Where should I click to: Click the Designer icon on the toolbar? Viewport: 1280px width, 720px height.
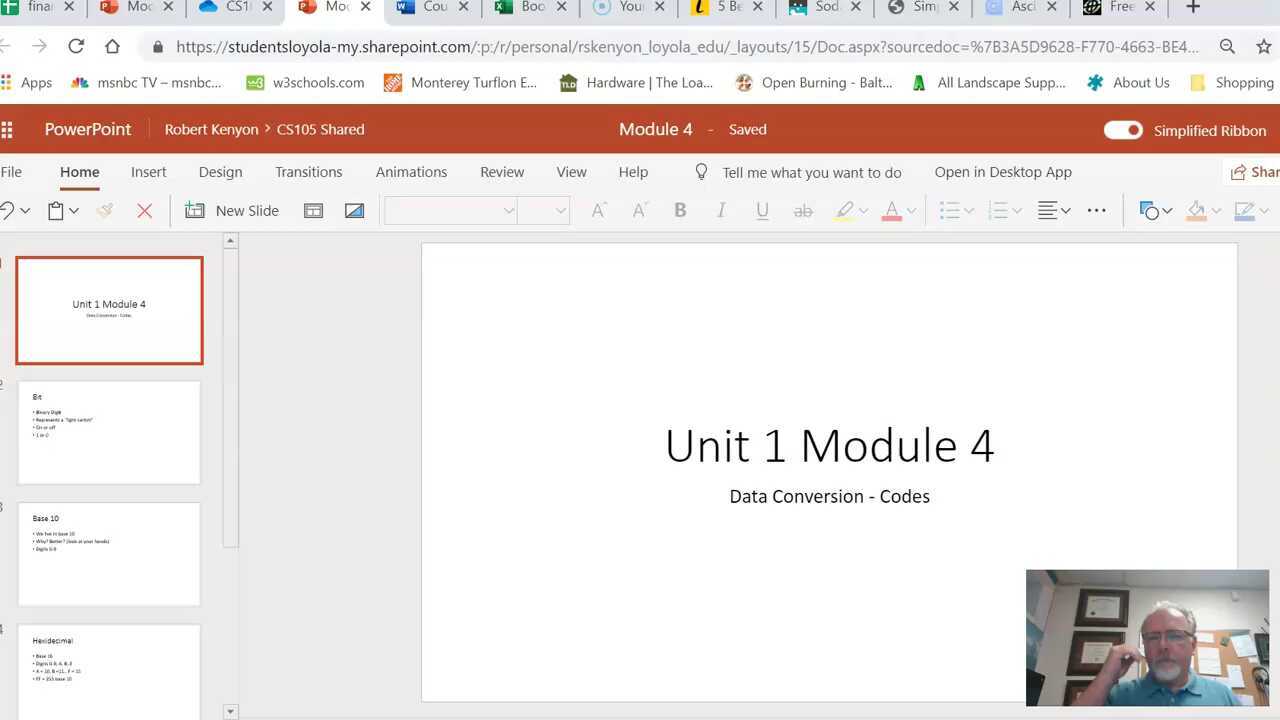tap(354, 210)
